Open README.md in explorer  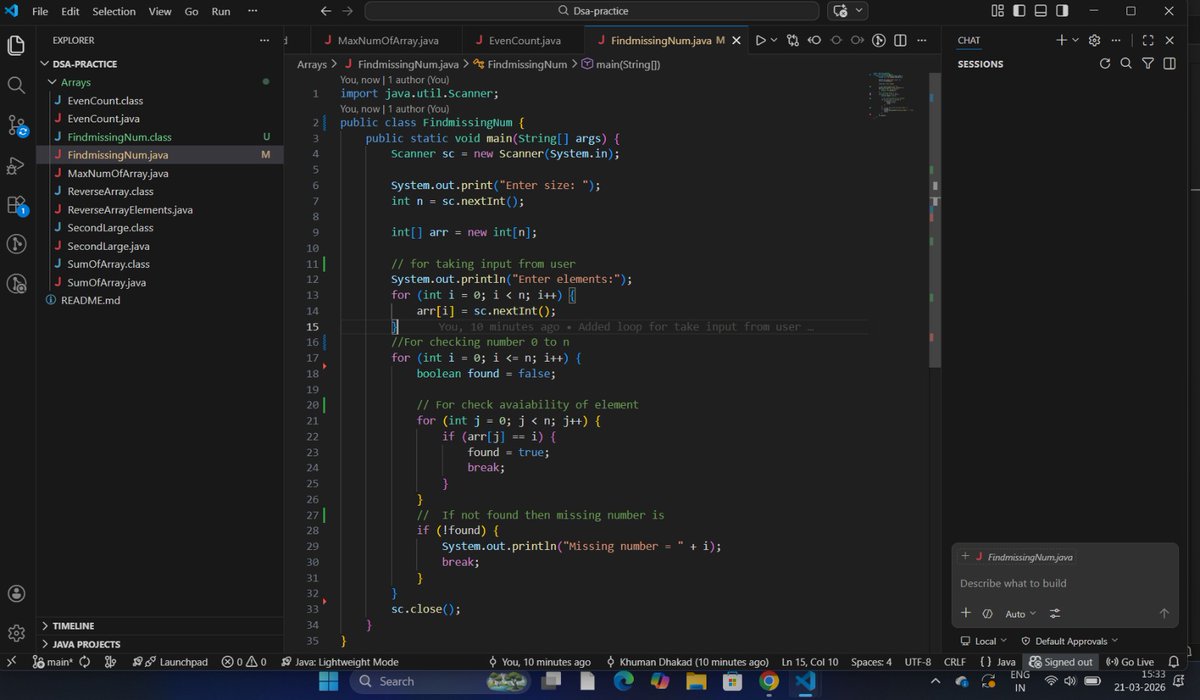[90, 300]
